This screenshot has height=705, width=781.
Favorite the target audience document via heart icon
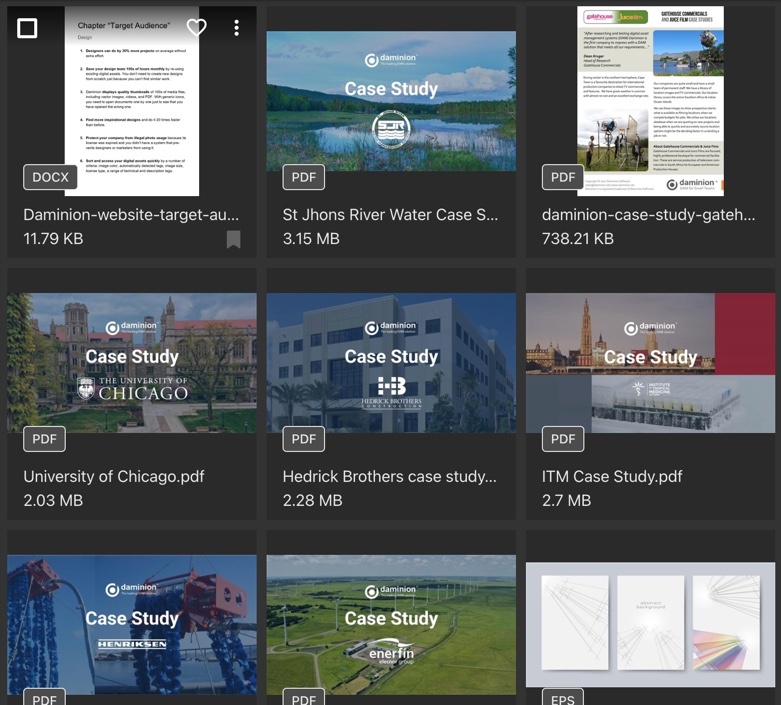coord(197,28)
